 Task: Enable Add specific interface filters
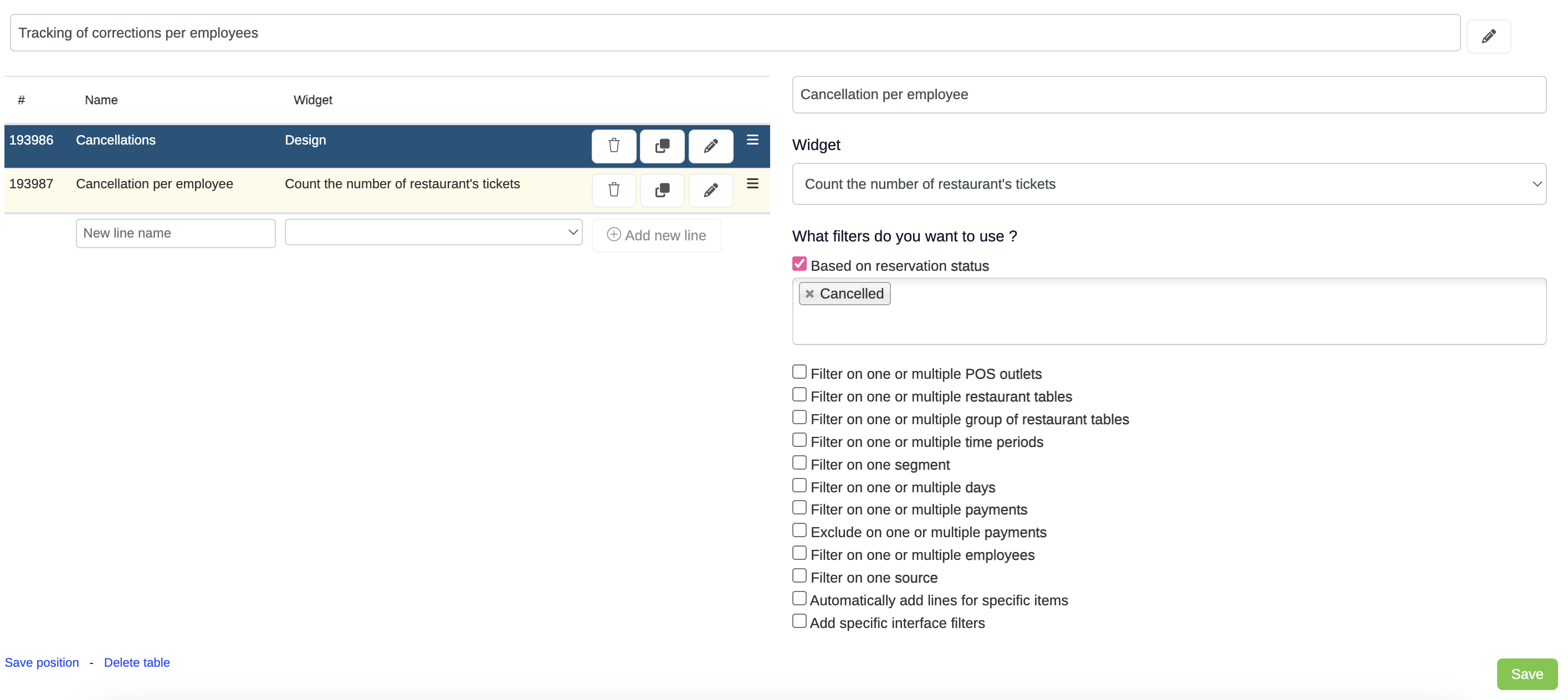click(798, 621)
